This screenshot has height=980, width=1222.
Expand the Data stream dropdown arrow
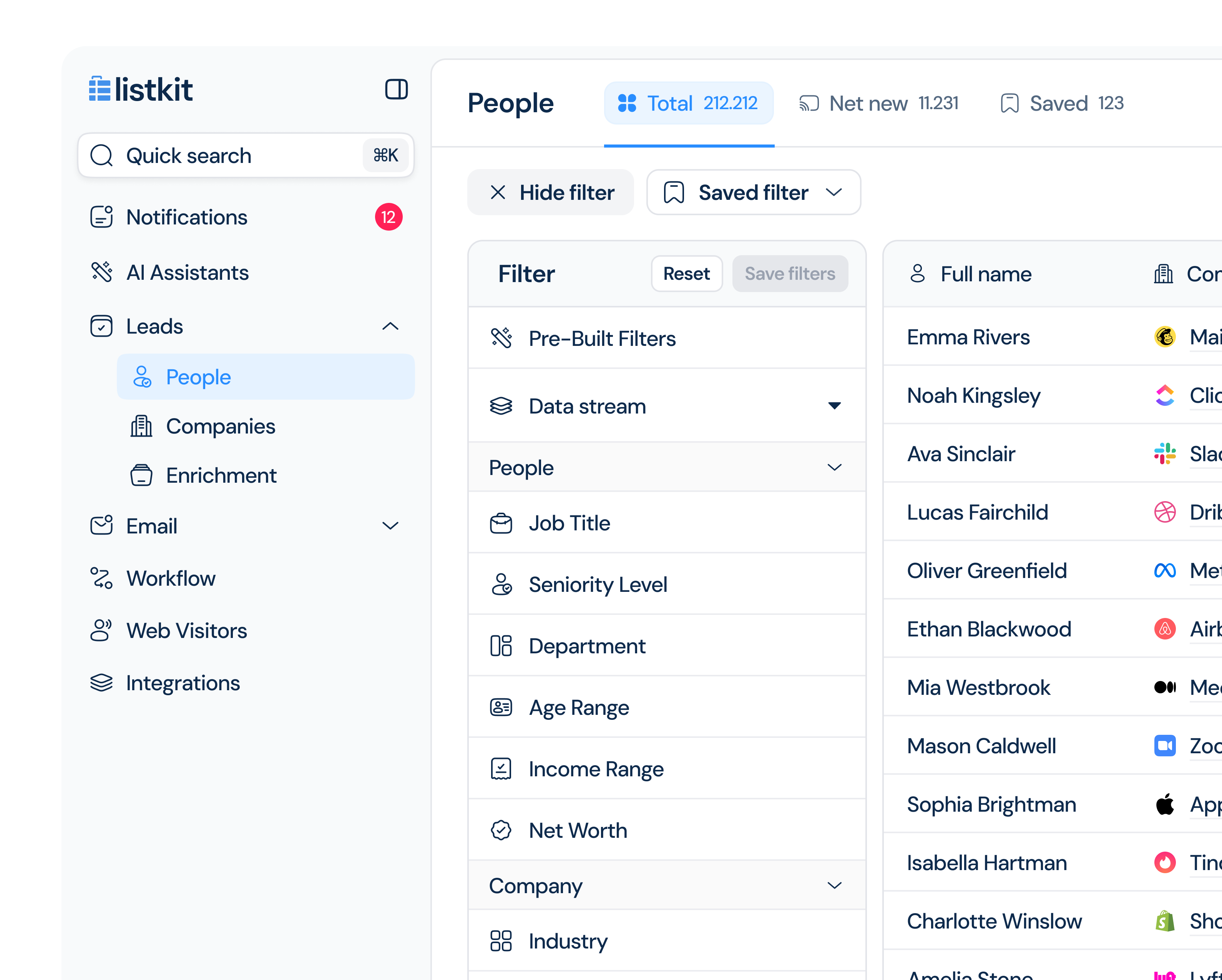834,406
